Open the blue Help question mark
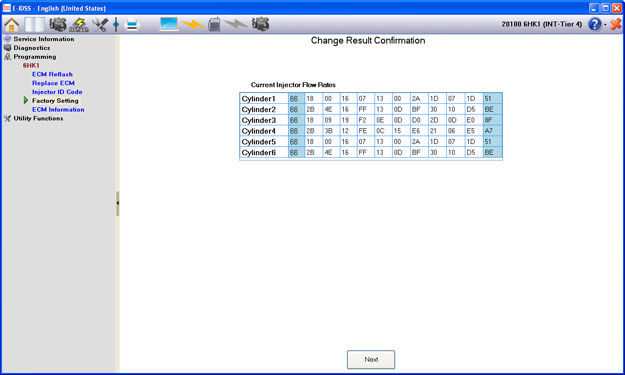Image resolution: width=625 pixels, height=375 pixels. [594, 24]
